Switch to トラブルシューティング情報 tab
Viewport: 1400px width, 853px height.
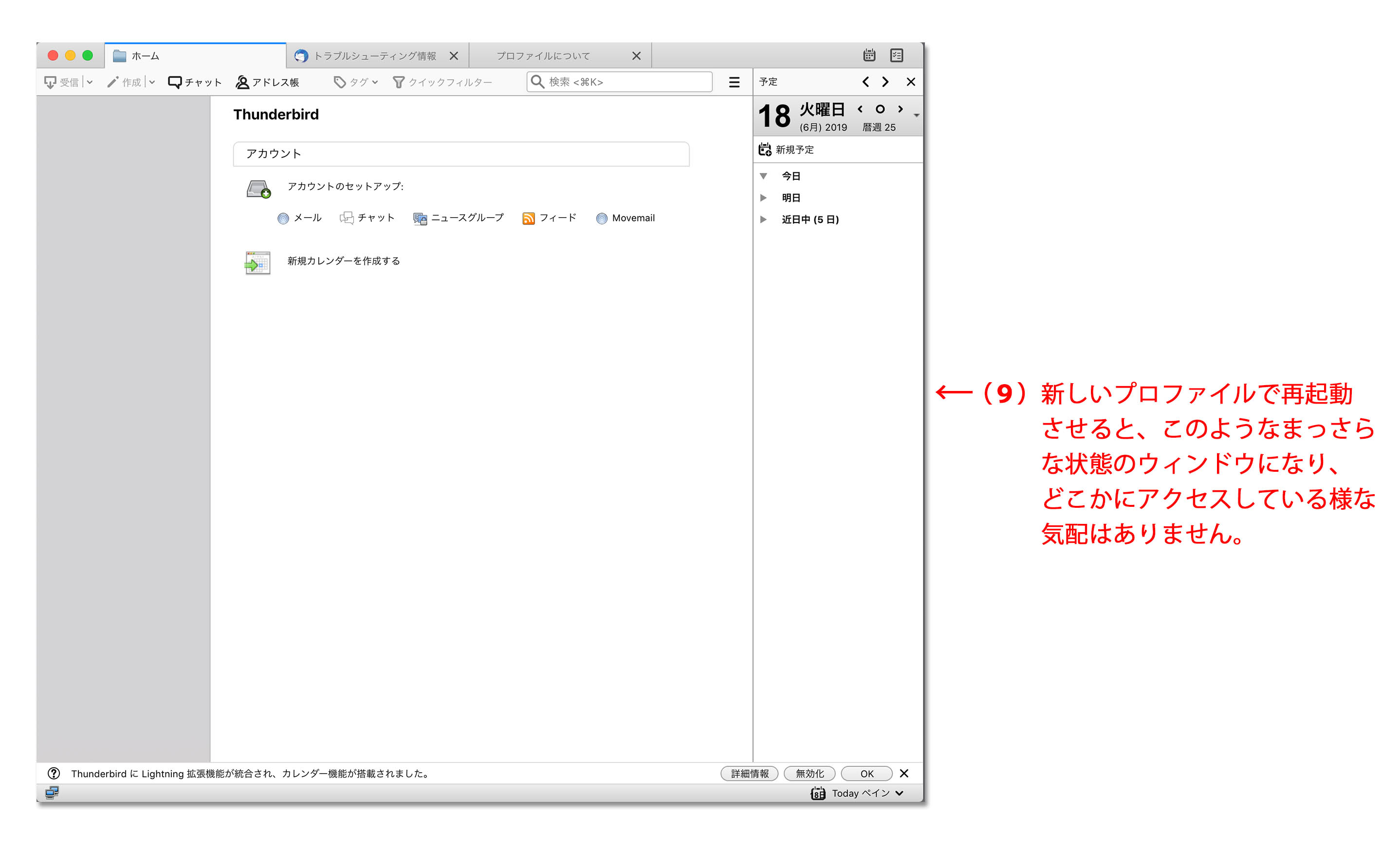[x=374, y=56]
